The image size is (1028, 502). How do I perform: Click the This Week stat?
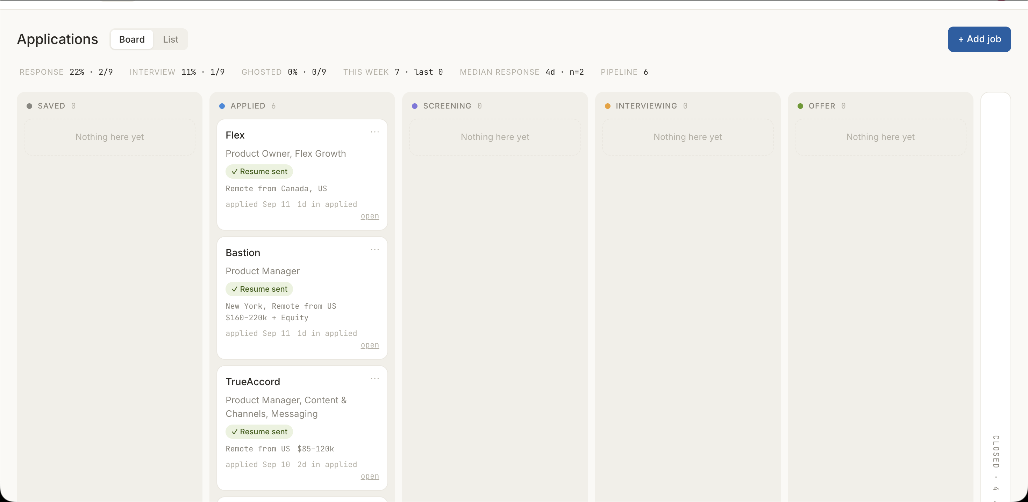(393, 72)
